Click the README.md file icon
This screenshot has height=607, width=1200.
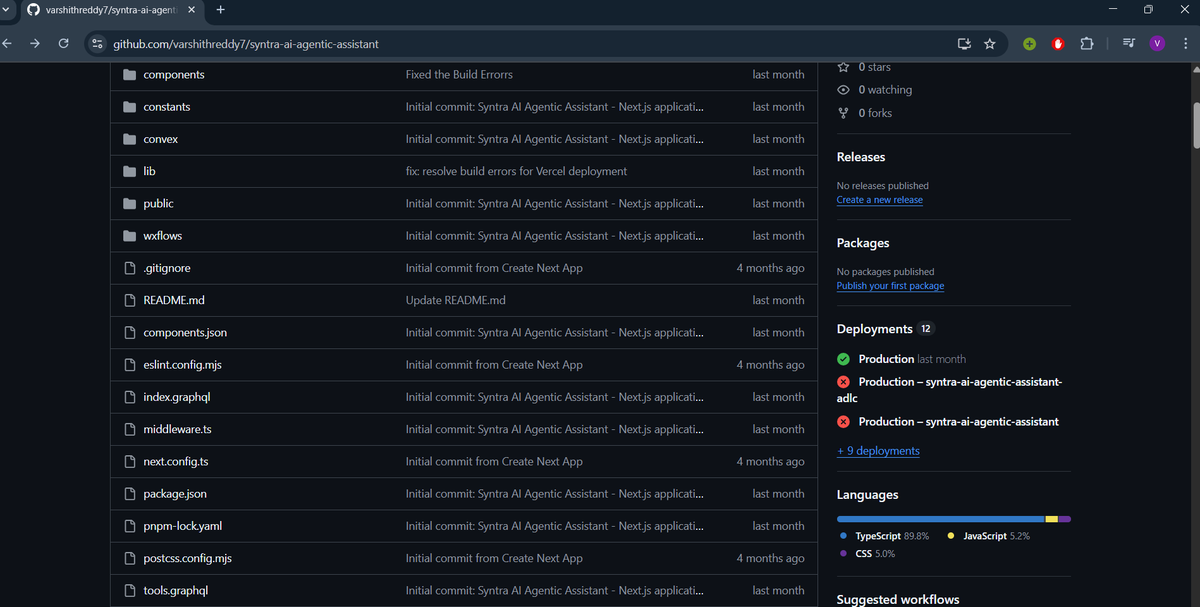pyautogui.click(x=129, y=300)
